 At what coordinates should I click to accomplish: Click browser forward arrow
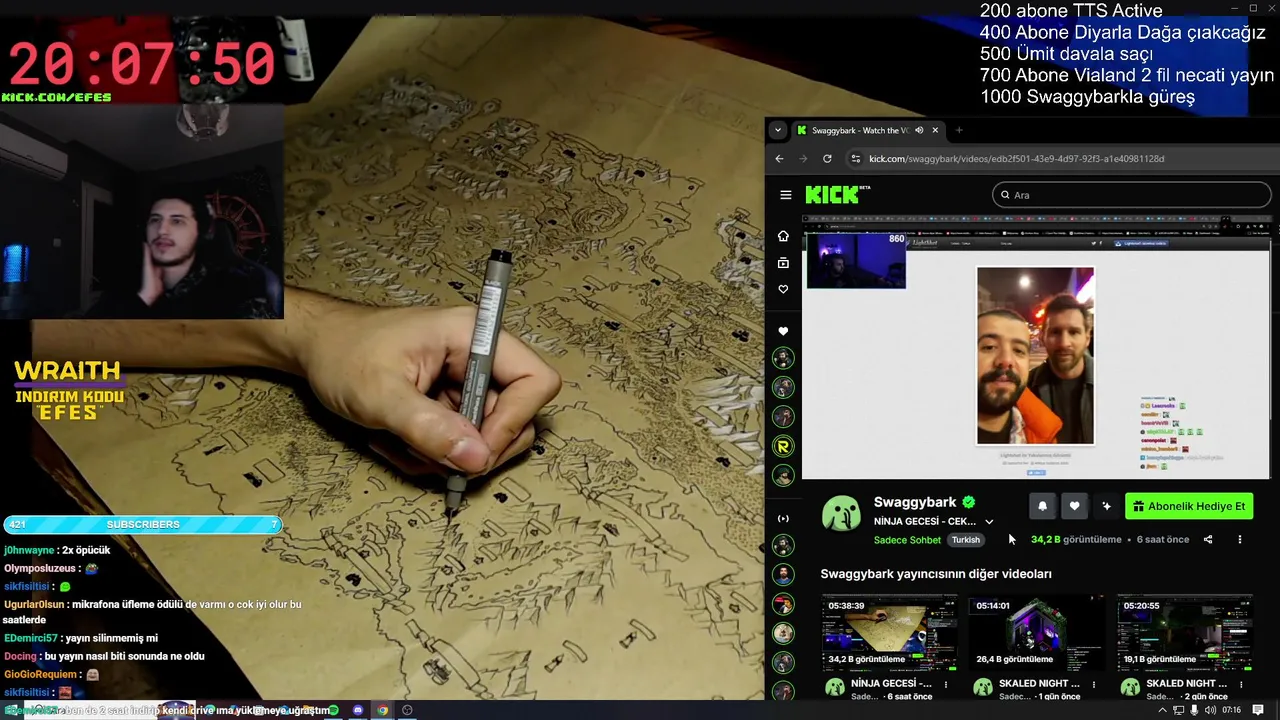tap(803, 158)
